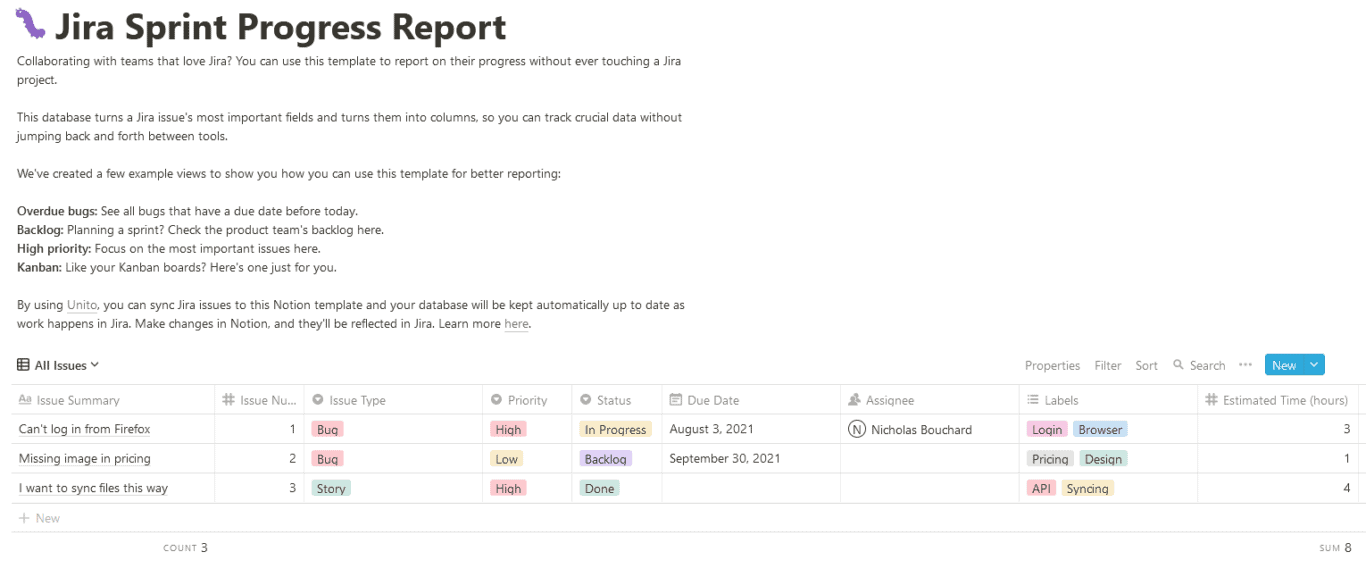Click the High priority tag in sync files row
The width and height of the screenshot is (1366, 577).
[508, 488]
